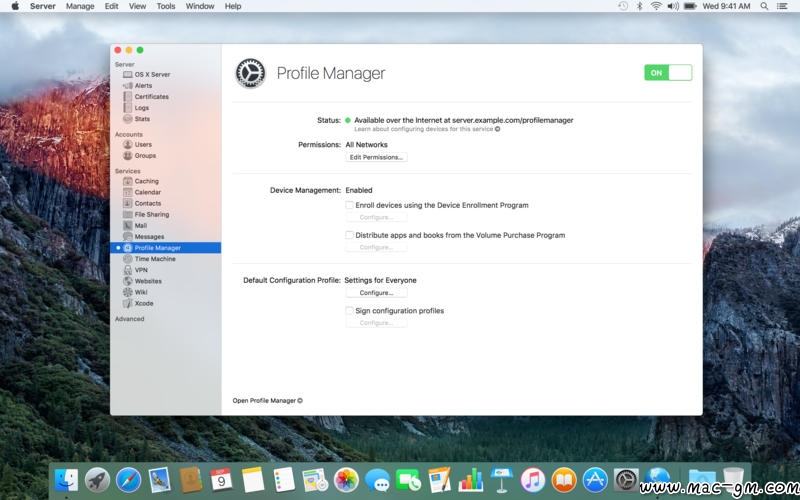Image resolution: width=800 pixels, height=500 pixels.
Task: Click Configure below Device Enrollment Program
Action: [x=377, y=217]
